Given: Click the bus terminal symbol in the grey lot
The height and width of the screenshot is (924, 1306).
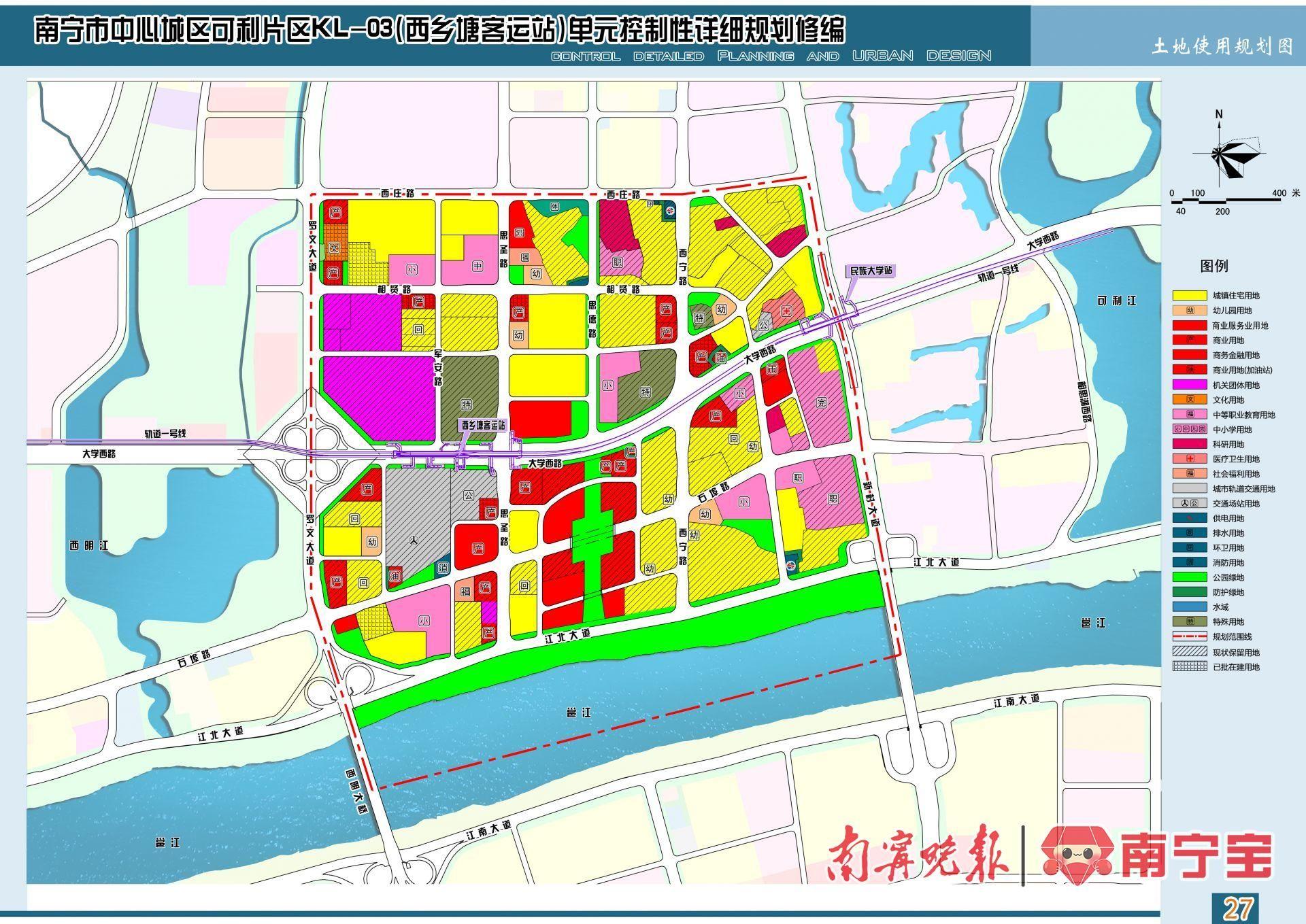Looking at the screenshot, I should tap(414, 541).
